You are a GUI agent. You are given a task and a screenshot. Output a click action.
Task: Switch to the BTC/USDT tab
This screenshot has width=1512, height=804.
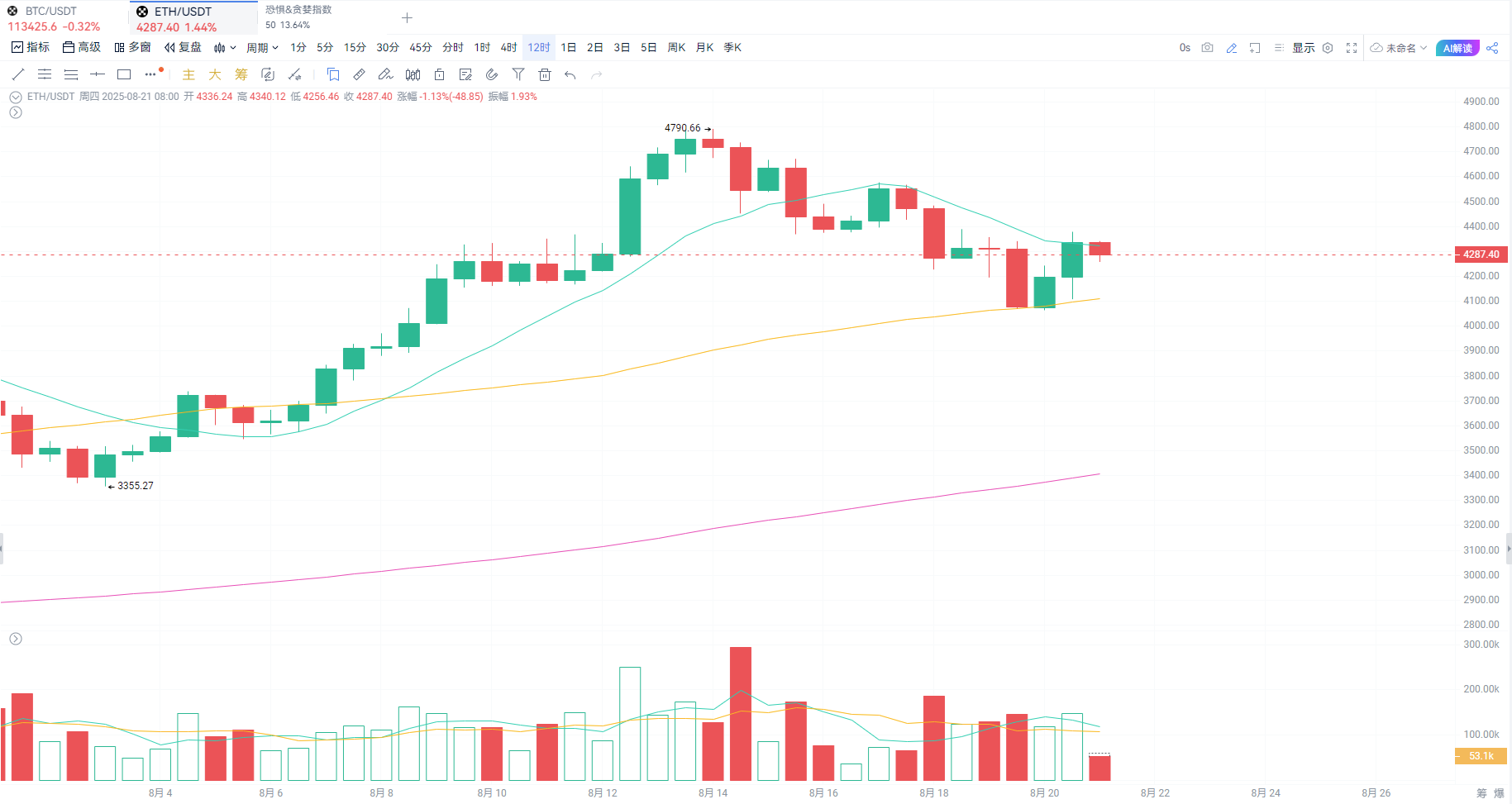pyautogui.click(x=51, y=12)
